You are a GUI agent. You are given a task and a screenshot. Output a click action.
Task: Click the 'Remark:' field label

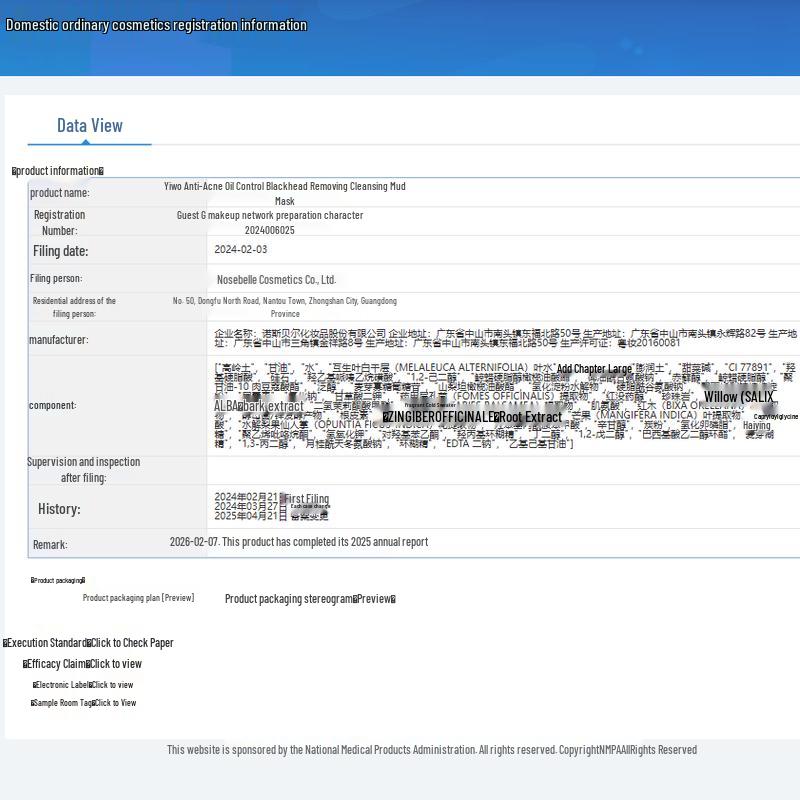(50, 544)
